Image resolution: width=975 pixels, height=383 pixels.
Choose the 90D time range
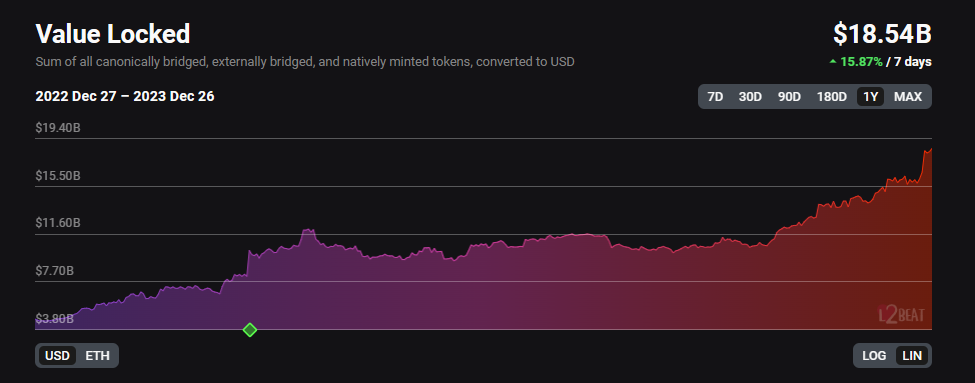pyautogui.click(x=789, y=96)
